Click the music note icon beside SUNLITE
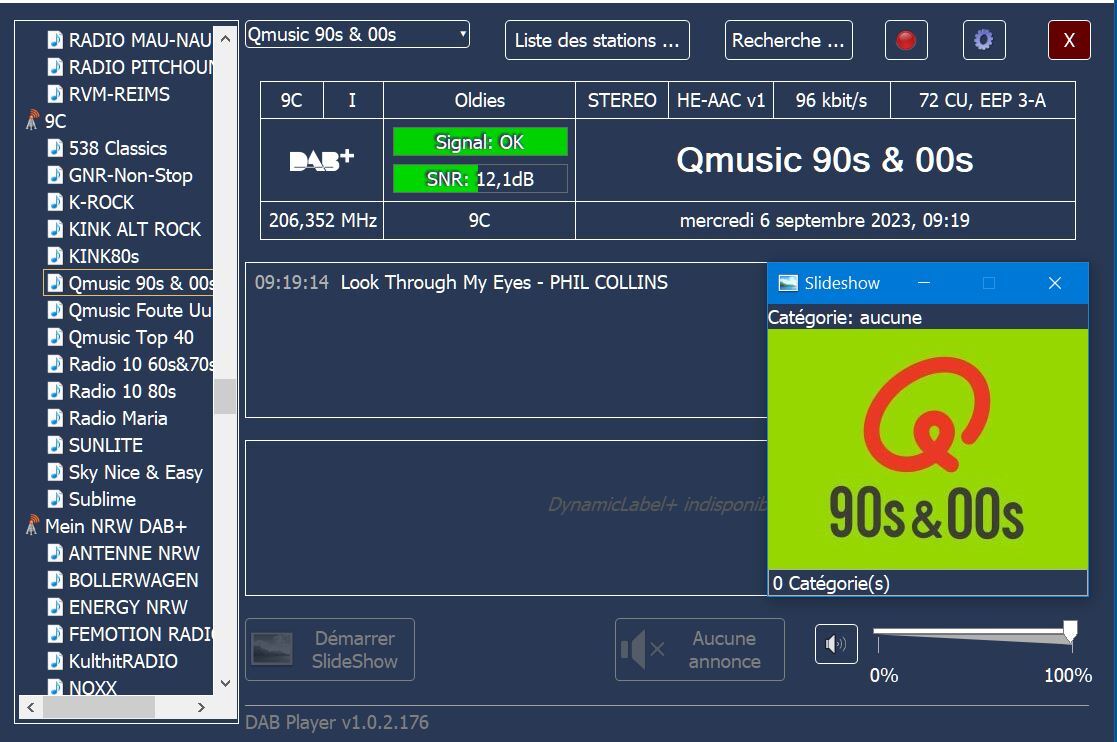The width and height of the screenshot is (1117, 742). tap(55, 445)
